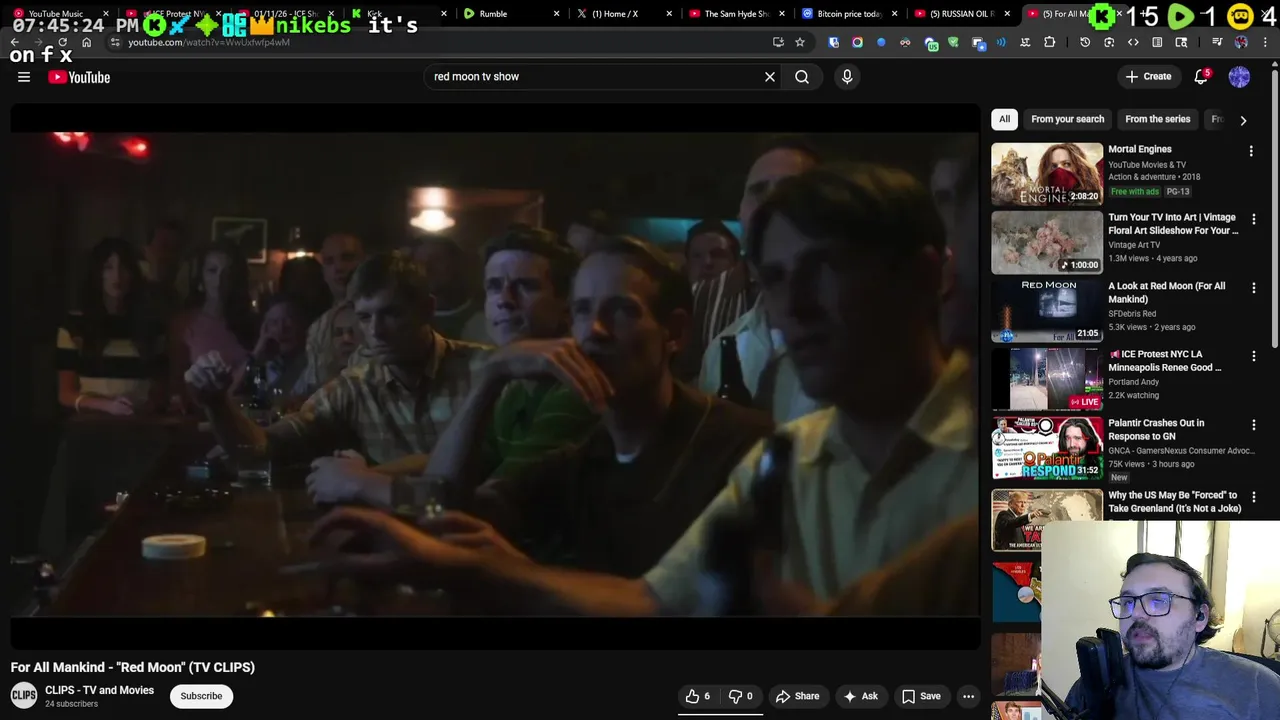This screenshot has height=720, width=1280.
Task: Click the address bar URL youtube.com
Action: [x=209, y=42]
